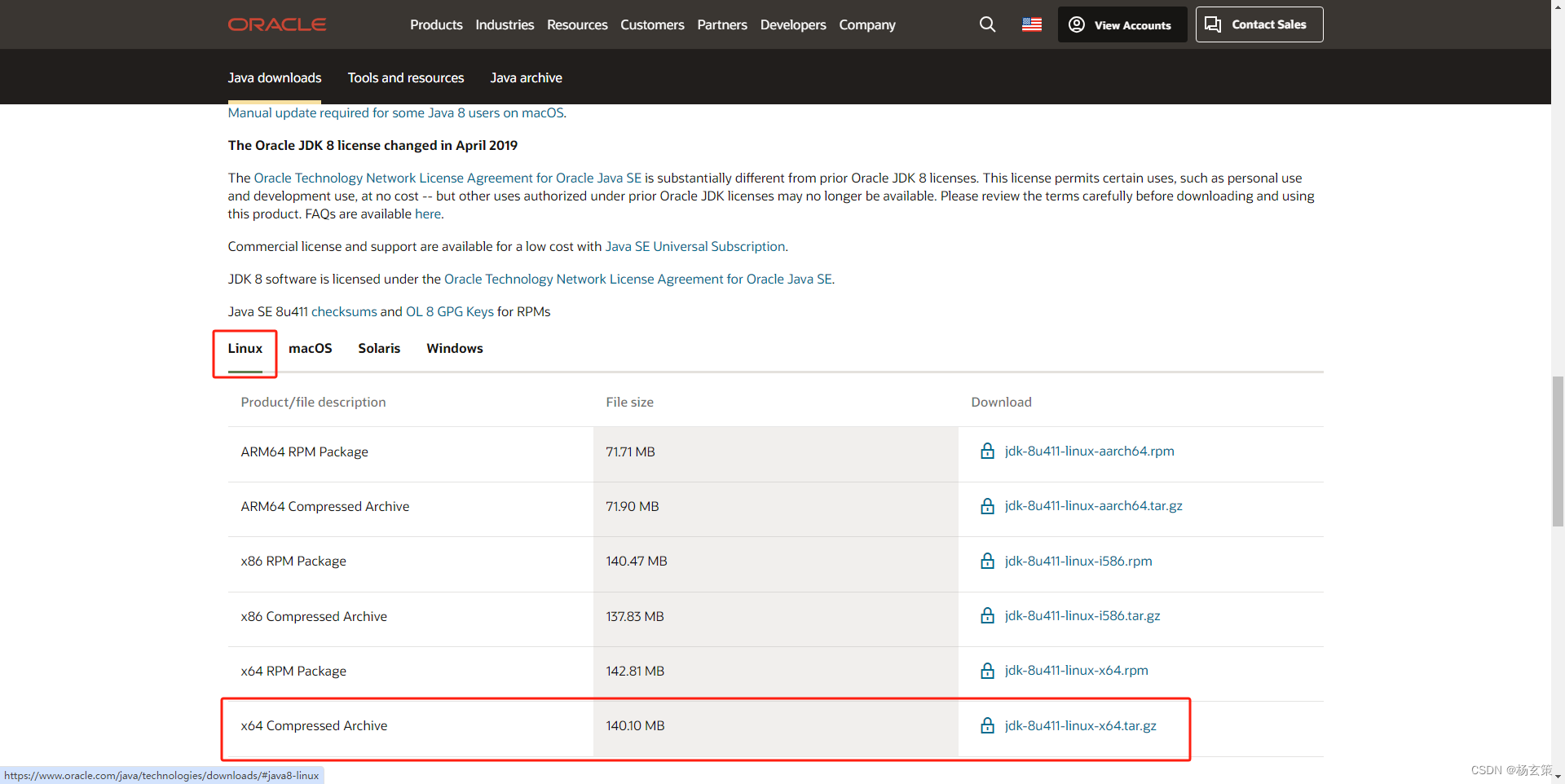Click the Contact Sales document icon
The image size is (1565, 784).
(x=1212, y=24)
